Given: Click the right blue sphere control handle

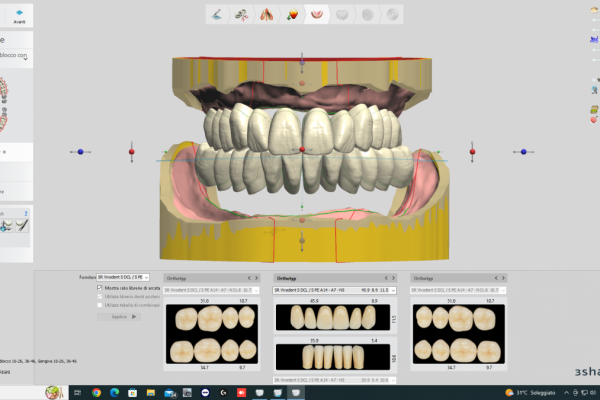Looking at the screenshot, I should pyautogui.click(x=521, y=152).
